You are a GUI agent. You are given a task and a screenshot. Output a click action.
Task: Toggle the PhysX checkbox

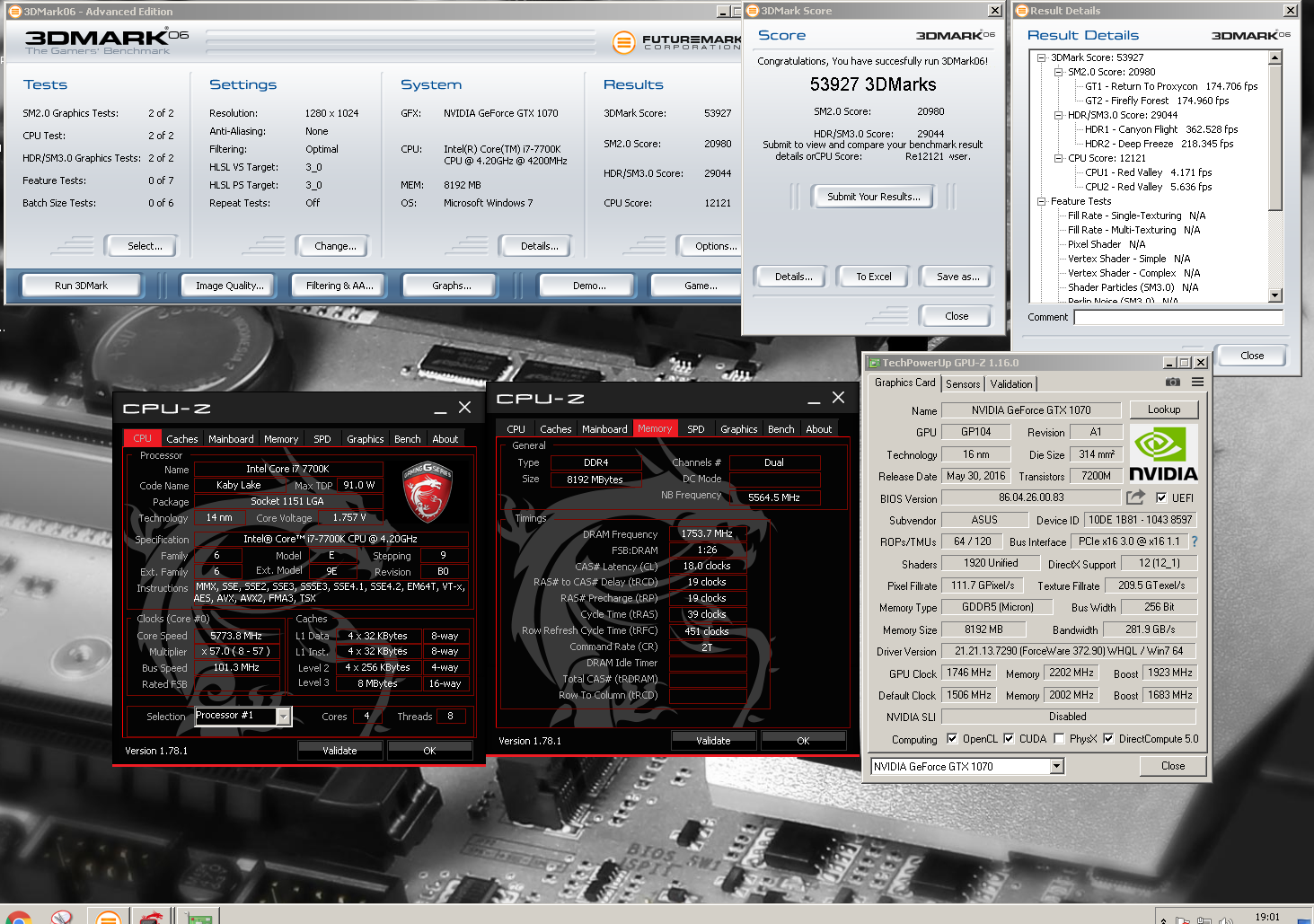tap(1059, 739)
